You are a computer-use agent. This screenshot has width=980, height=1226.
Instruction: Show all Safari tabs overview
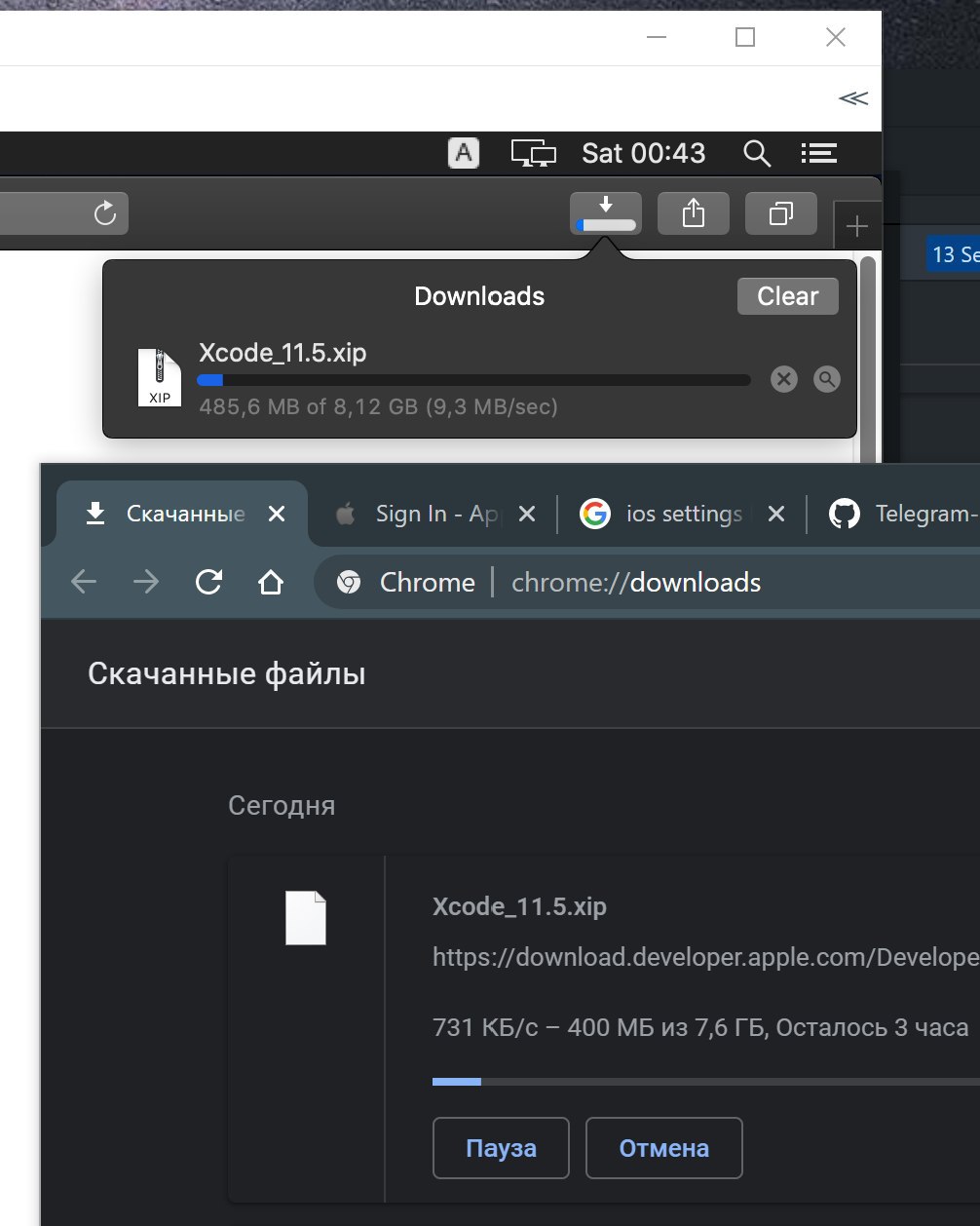(780, 212)
